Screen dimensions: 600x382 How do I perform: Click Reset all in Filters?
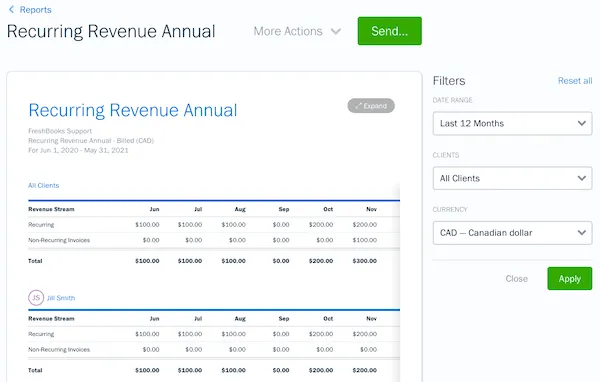tap(575, 81)
